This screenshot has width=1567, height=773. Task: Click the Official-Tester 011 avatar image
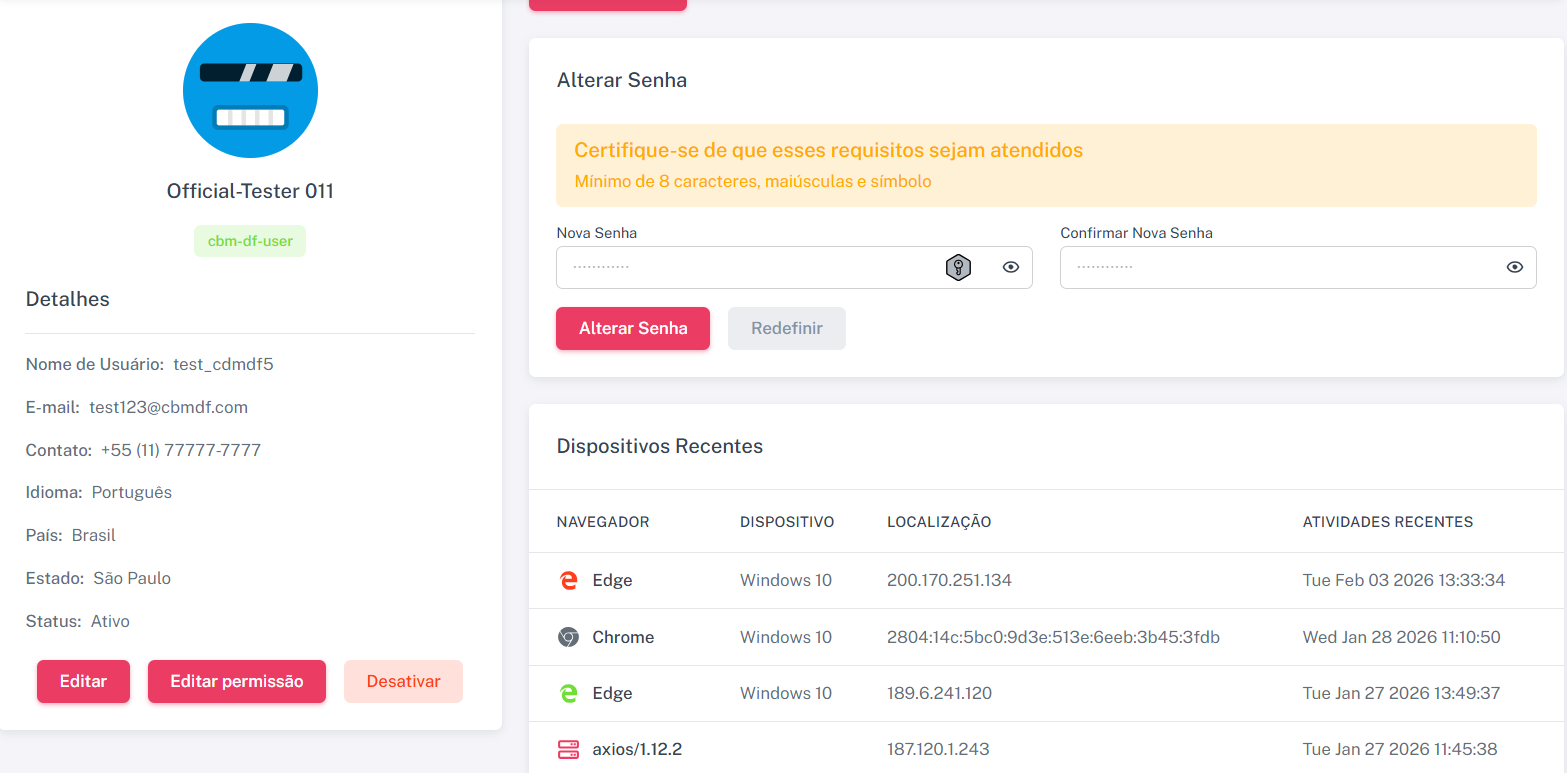250,91
